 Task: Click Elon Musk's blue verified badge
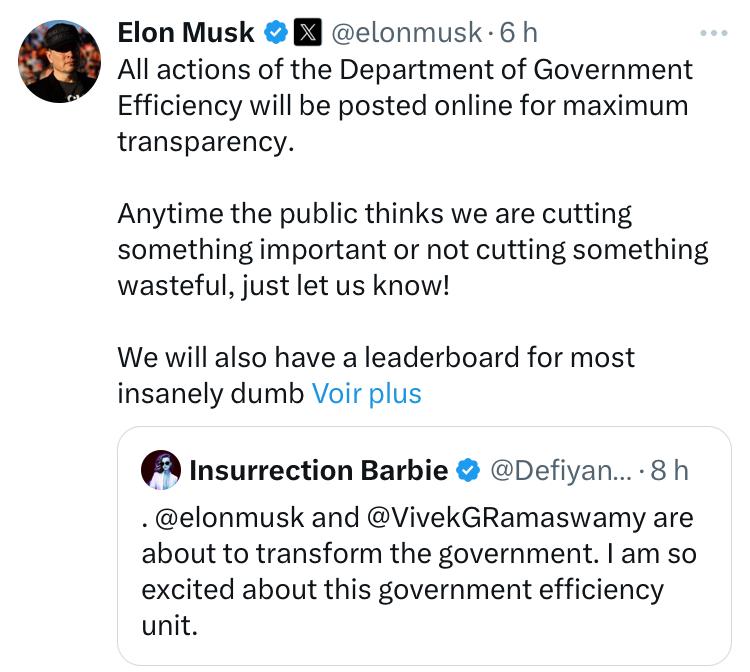tap(275, 33)
